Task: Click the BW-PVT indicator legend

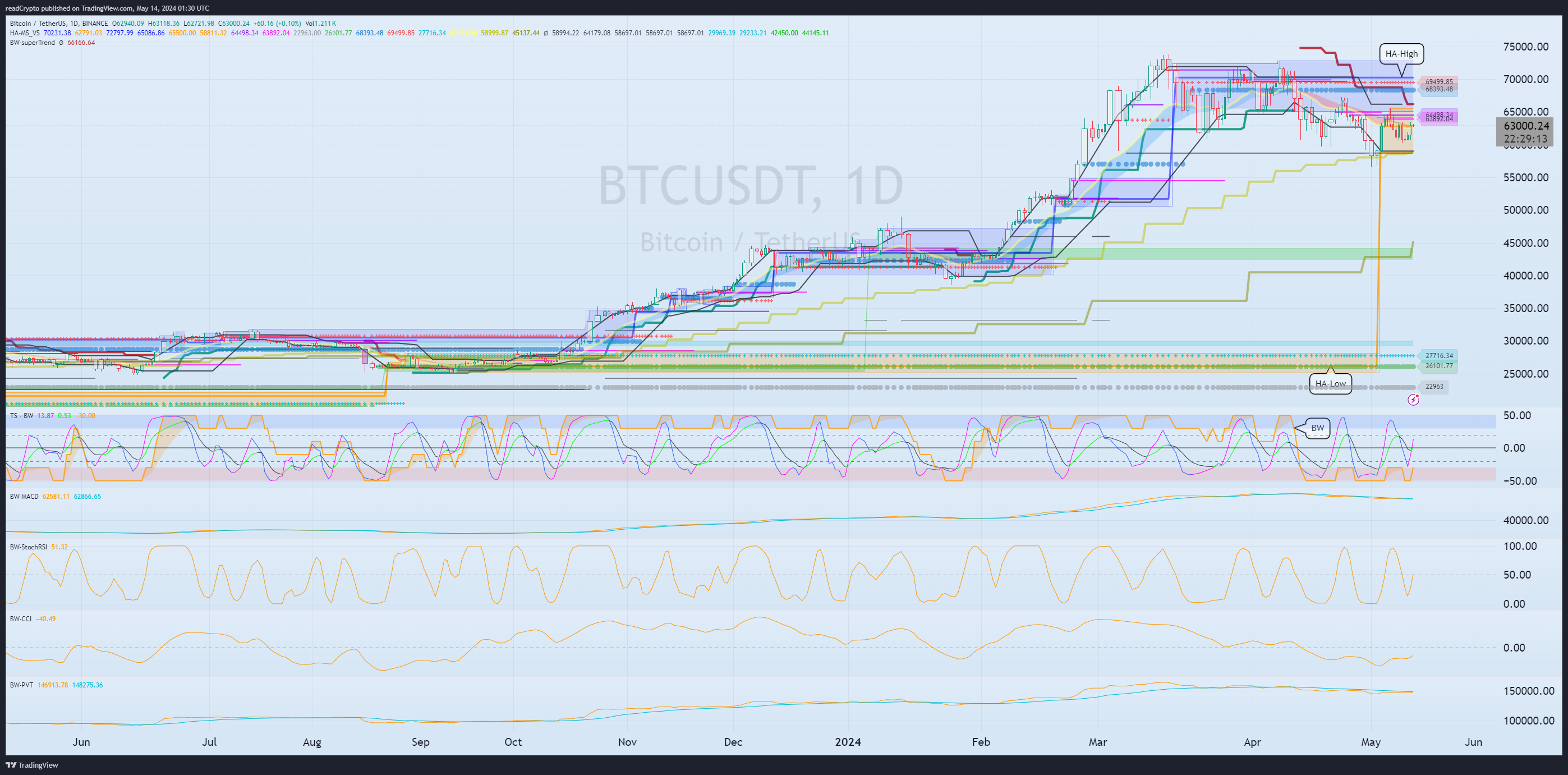Action: tap(21, 686)
